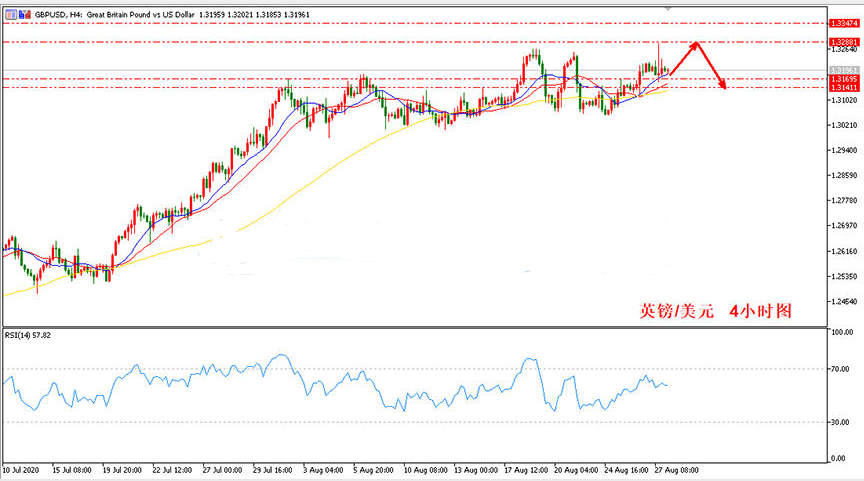Click the 29 Jul 16:00 time label
Viewport: 864px width, 481px height.
(272, 470)
